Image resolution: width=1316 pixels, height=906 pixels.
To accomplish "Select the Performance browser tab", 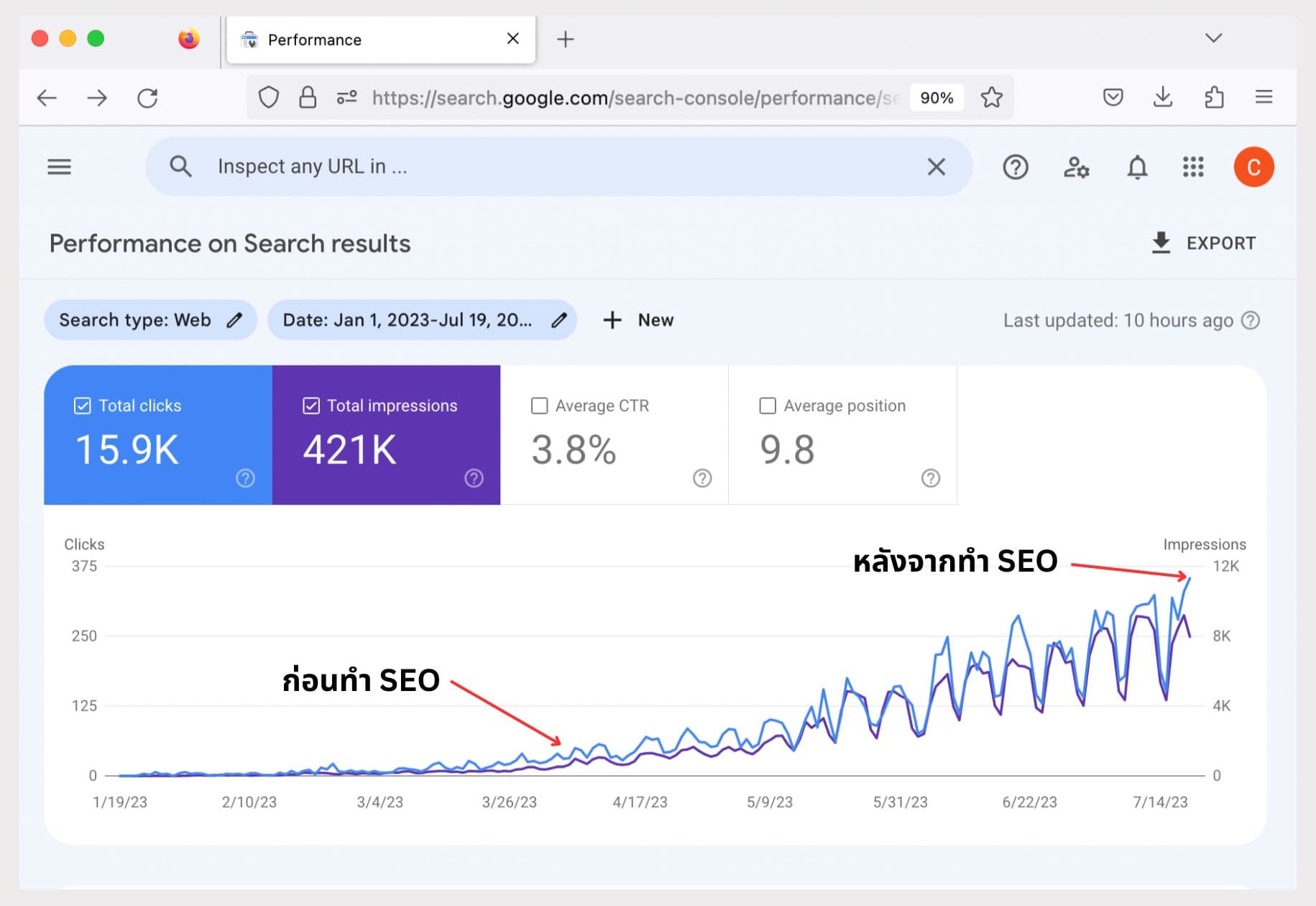I will (381, 40).
